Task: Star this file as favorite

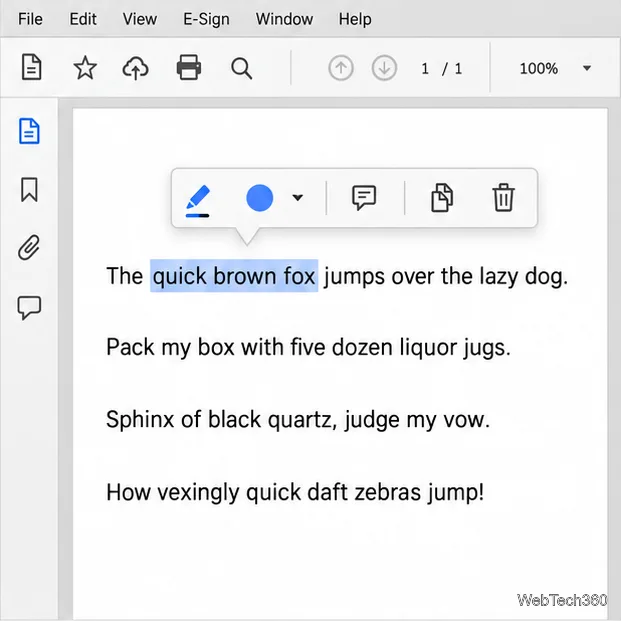Action: pyautogui.click(x=85, y=68)
